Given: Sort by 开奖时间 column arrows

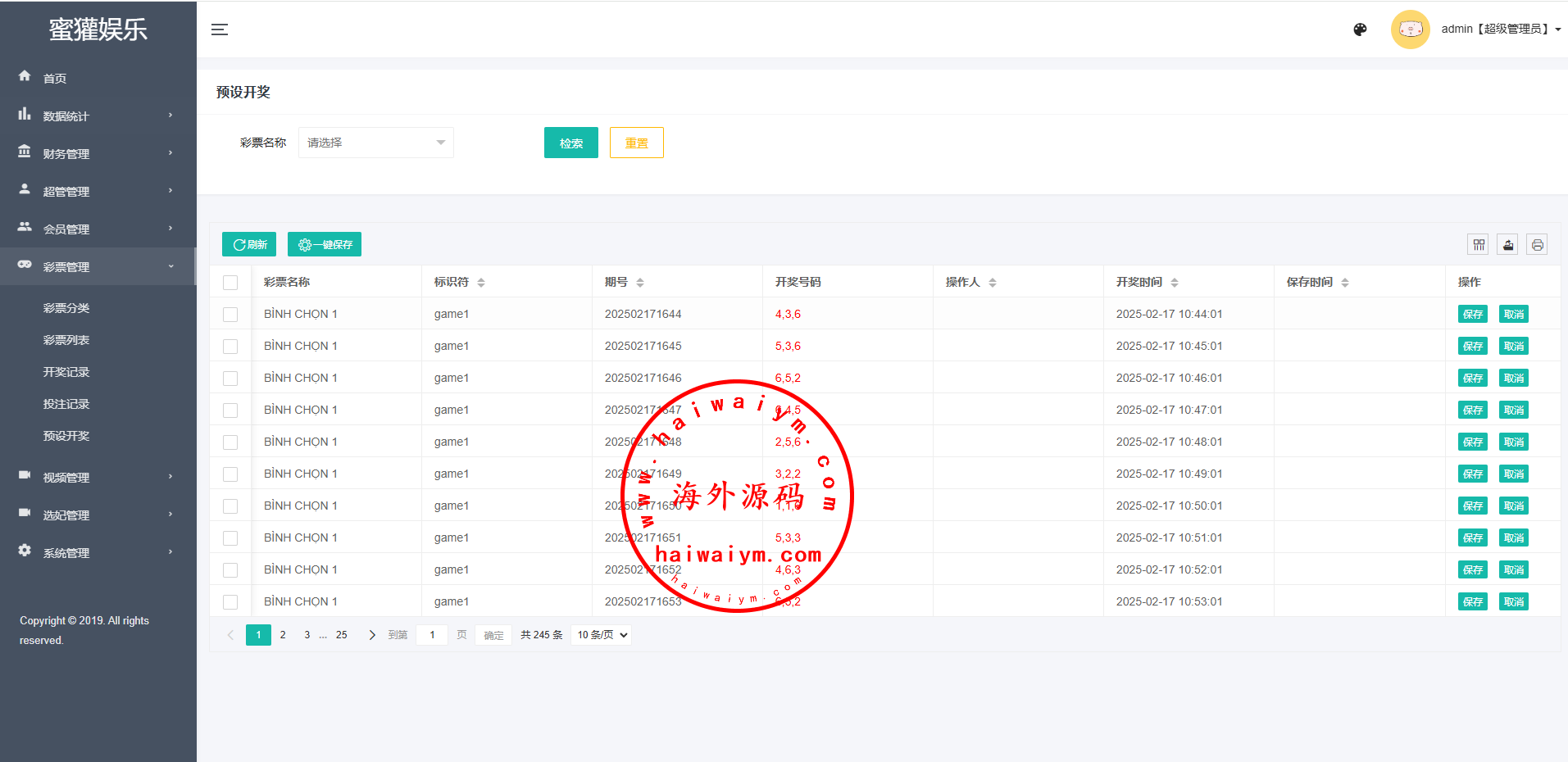Looking at the screenshot, I should point(1174,283).
